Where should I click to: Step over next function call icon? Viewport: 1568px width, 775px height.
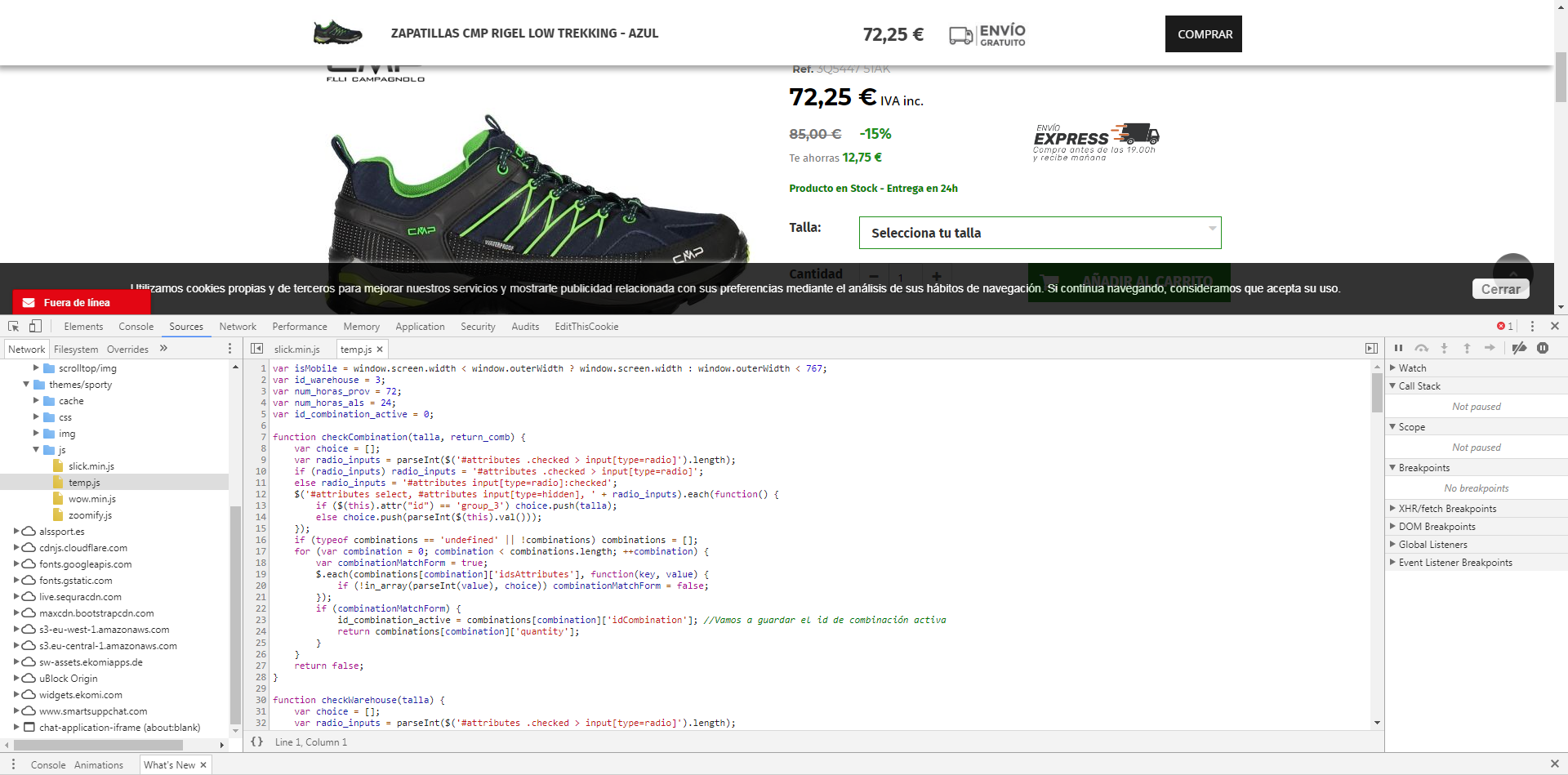click(1422, 348)
